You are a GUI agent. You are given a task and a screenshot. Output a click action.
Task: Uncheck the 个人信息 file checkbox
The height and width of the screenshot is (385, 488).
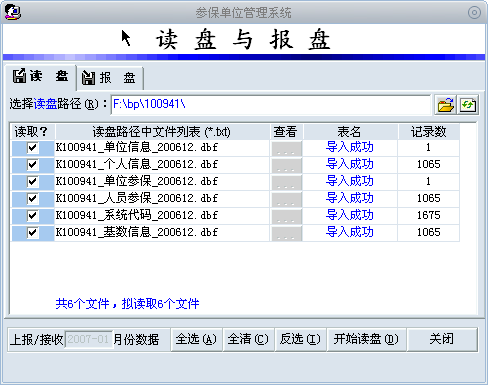(x=33, y=165)
